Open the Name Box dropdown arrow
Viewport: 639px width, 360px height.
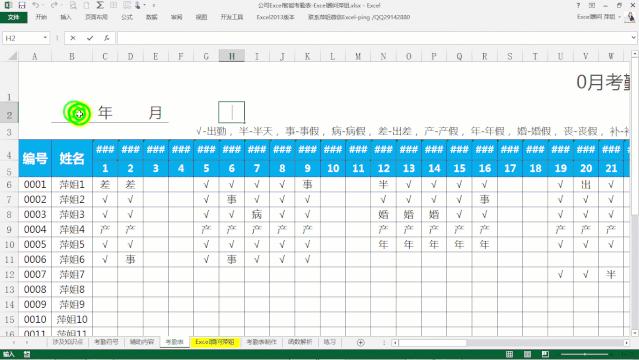tap(45, 38)
